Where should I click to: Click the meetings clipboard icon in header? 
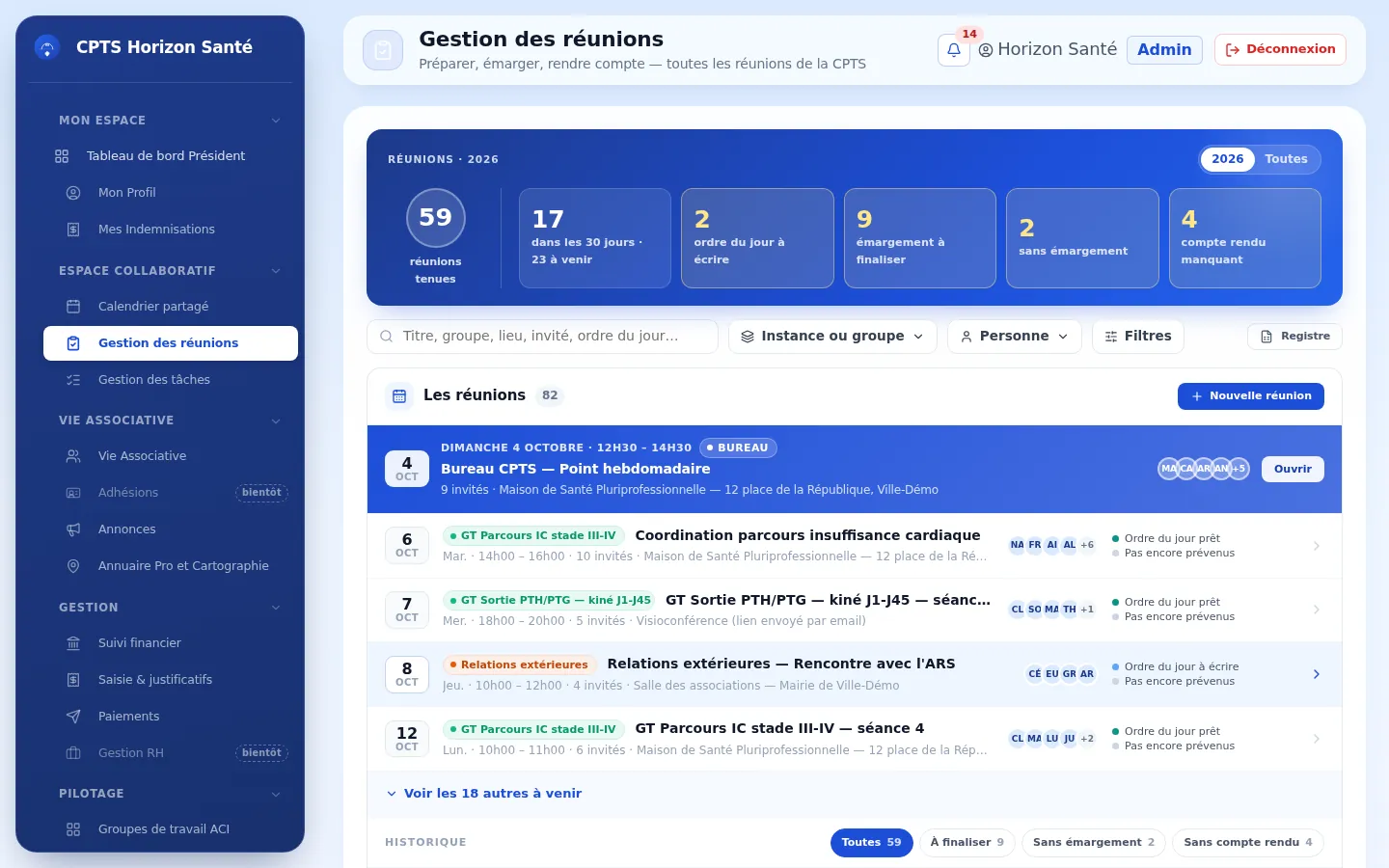(x=383, y=50)
